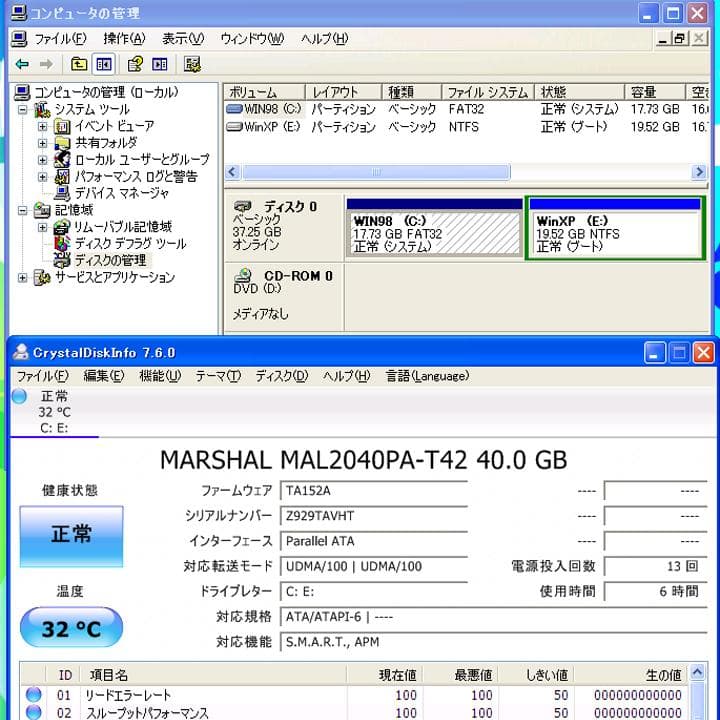Click up arrow of SMART attribute list scrollbar

(698, 673)
